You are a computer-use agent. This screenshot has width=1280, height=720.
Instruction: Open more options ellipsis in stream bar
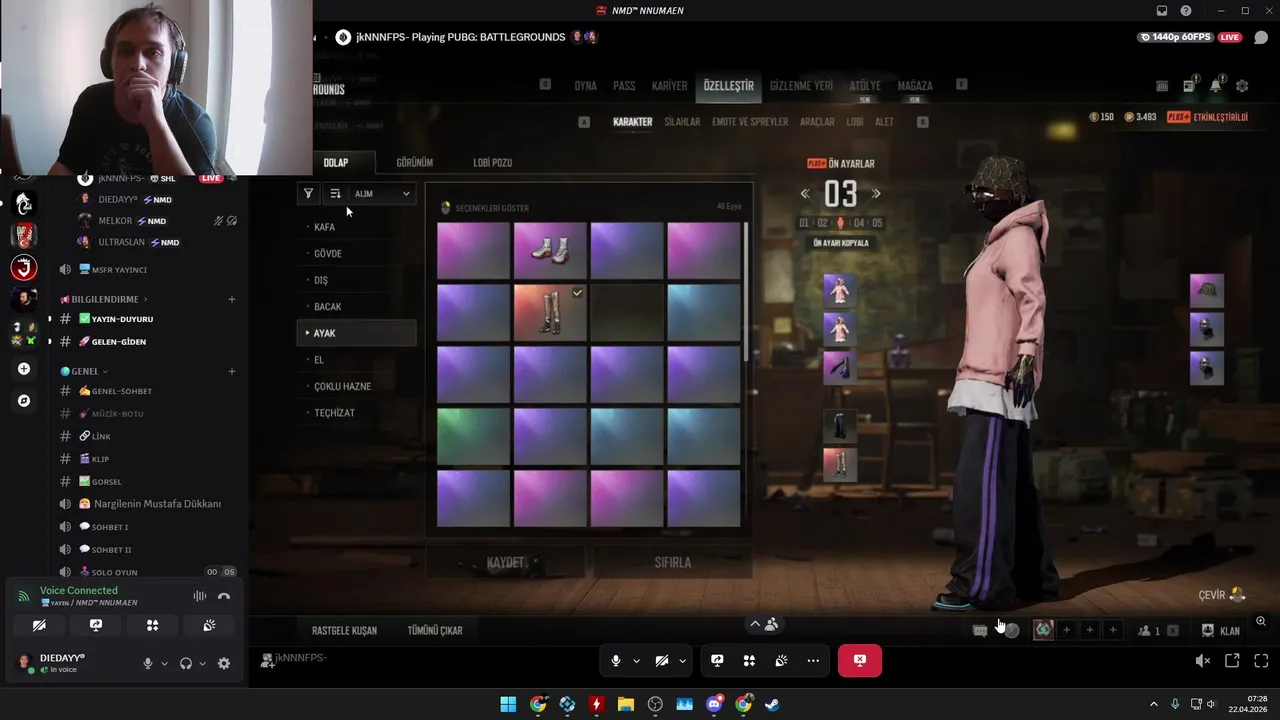(813, 661)
